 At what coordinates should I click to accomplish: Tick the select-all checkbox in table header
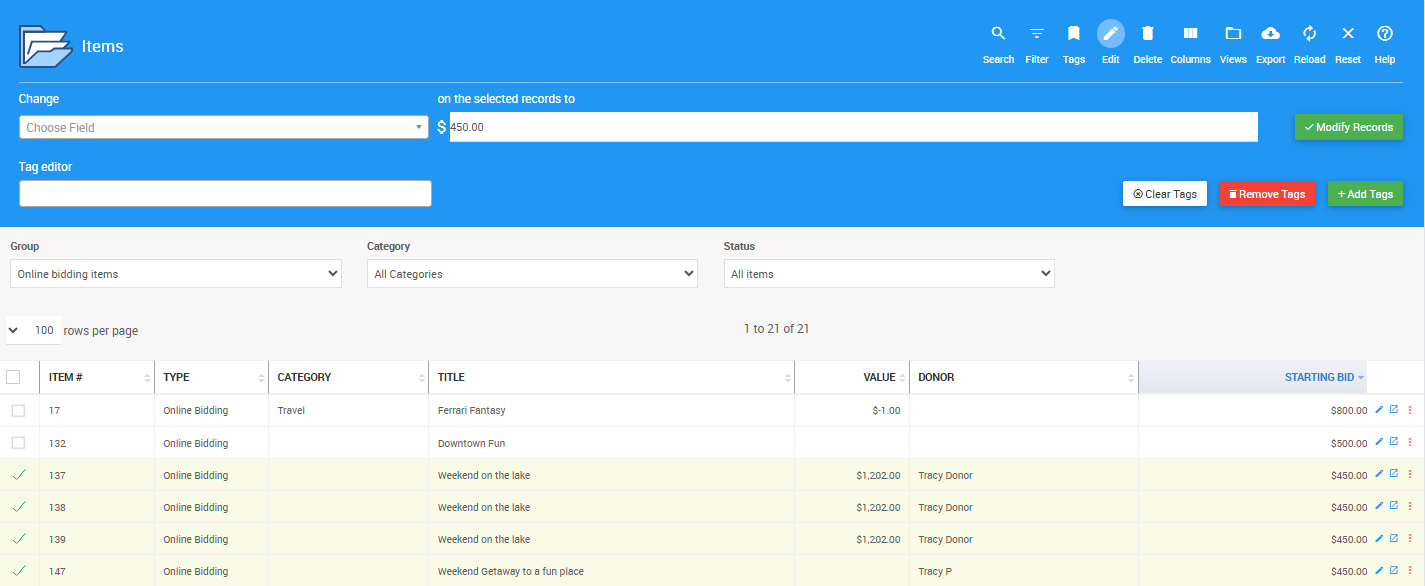[x=13, y=377]
